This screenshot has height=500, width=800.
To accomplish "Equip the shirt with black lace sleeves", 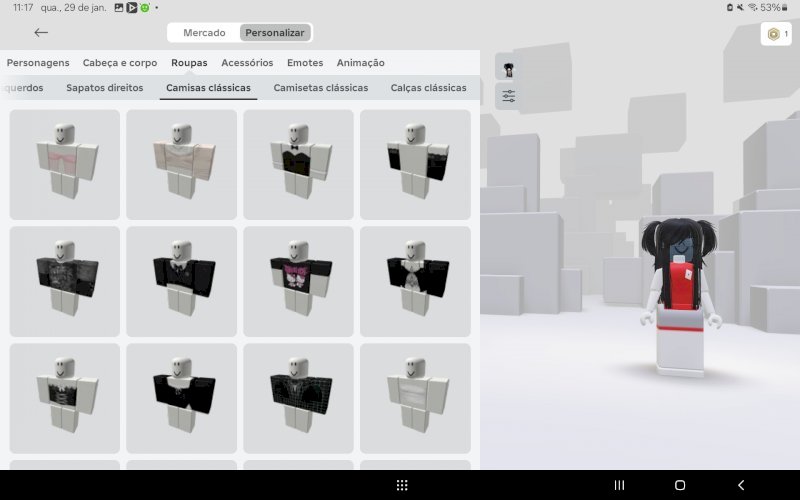I will pos(415,164).
